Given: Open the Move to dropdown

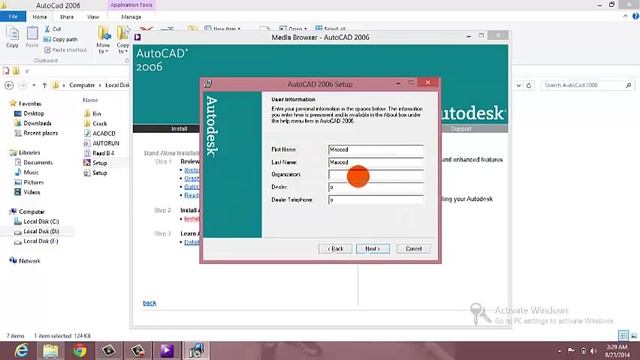Looking at the screenshot, I should click(x=103, y=40).
